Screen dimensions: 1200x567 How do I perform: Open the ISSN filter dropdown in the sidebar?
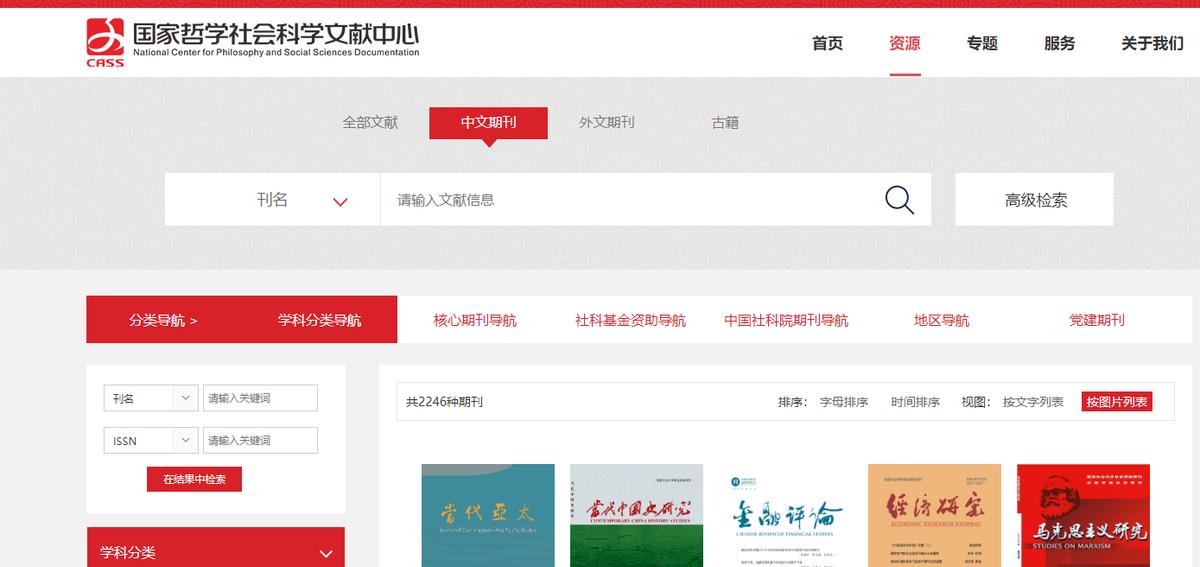(x=150, y=440)
